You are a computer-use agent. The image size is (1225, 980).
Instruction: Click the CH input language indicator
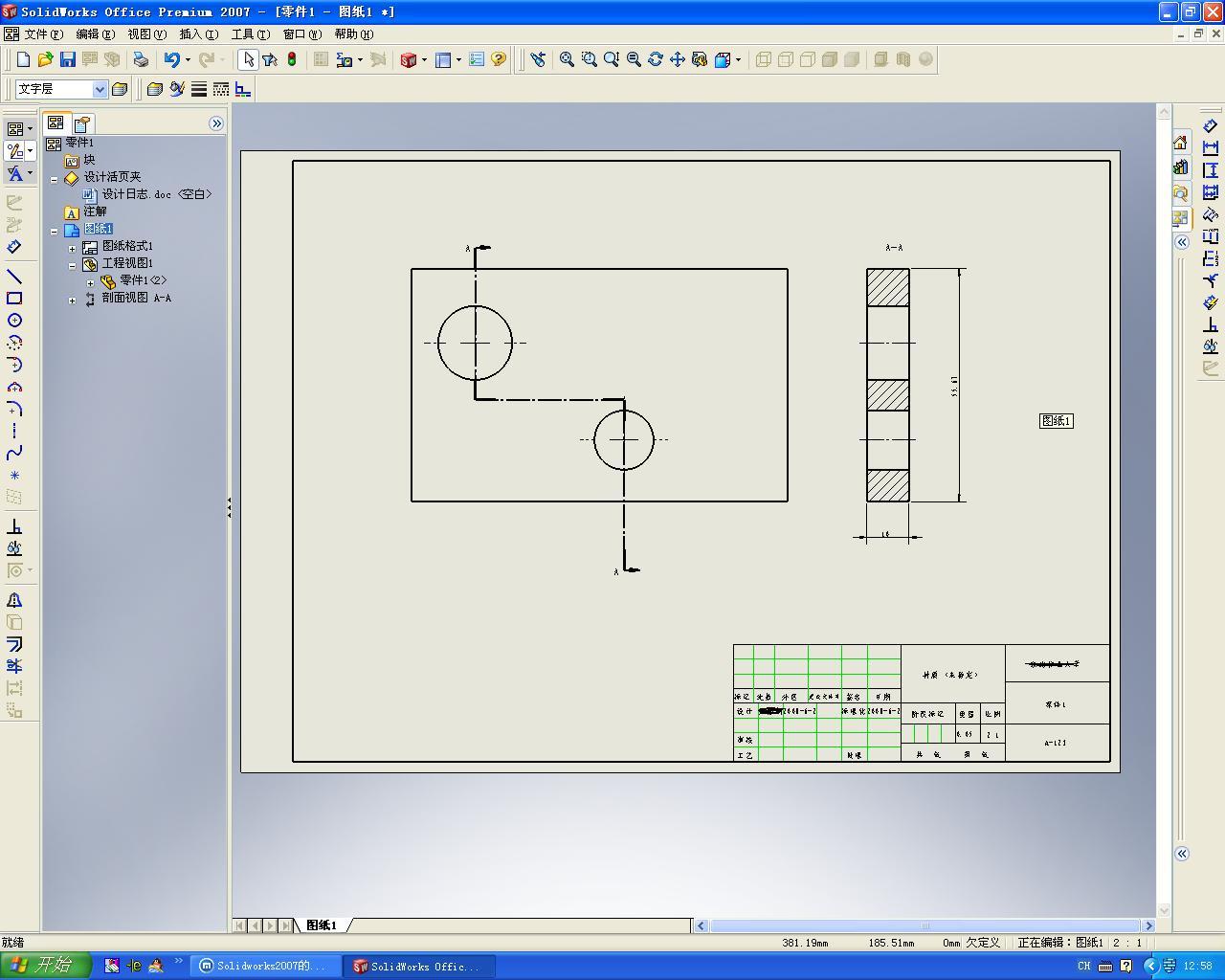[1084, 967]
